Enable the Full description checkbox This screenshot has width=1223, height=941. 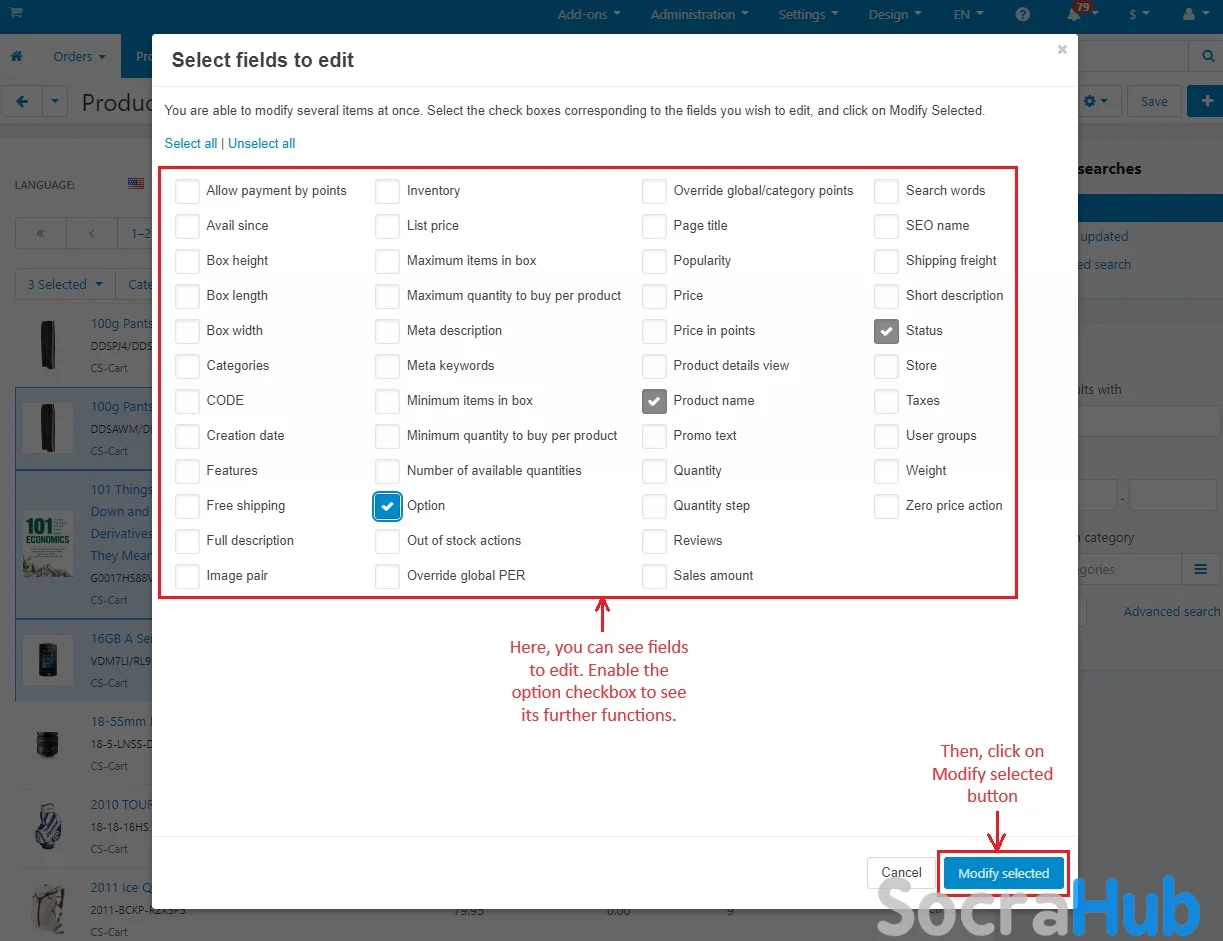(x=187, y=541)
